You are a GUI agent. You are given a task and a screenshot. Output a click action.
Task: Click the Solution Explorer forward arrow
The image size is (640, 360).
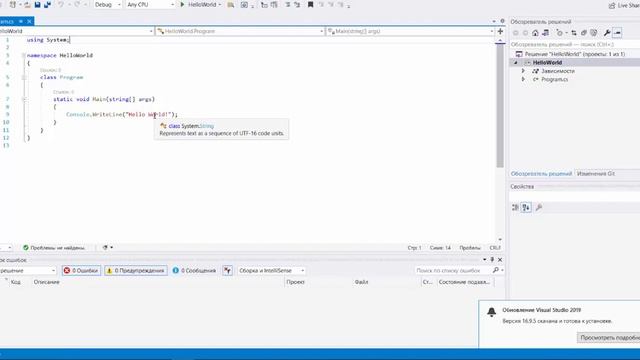point(525,33)
